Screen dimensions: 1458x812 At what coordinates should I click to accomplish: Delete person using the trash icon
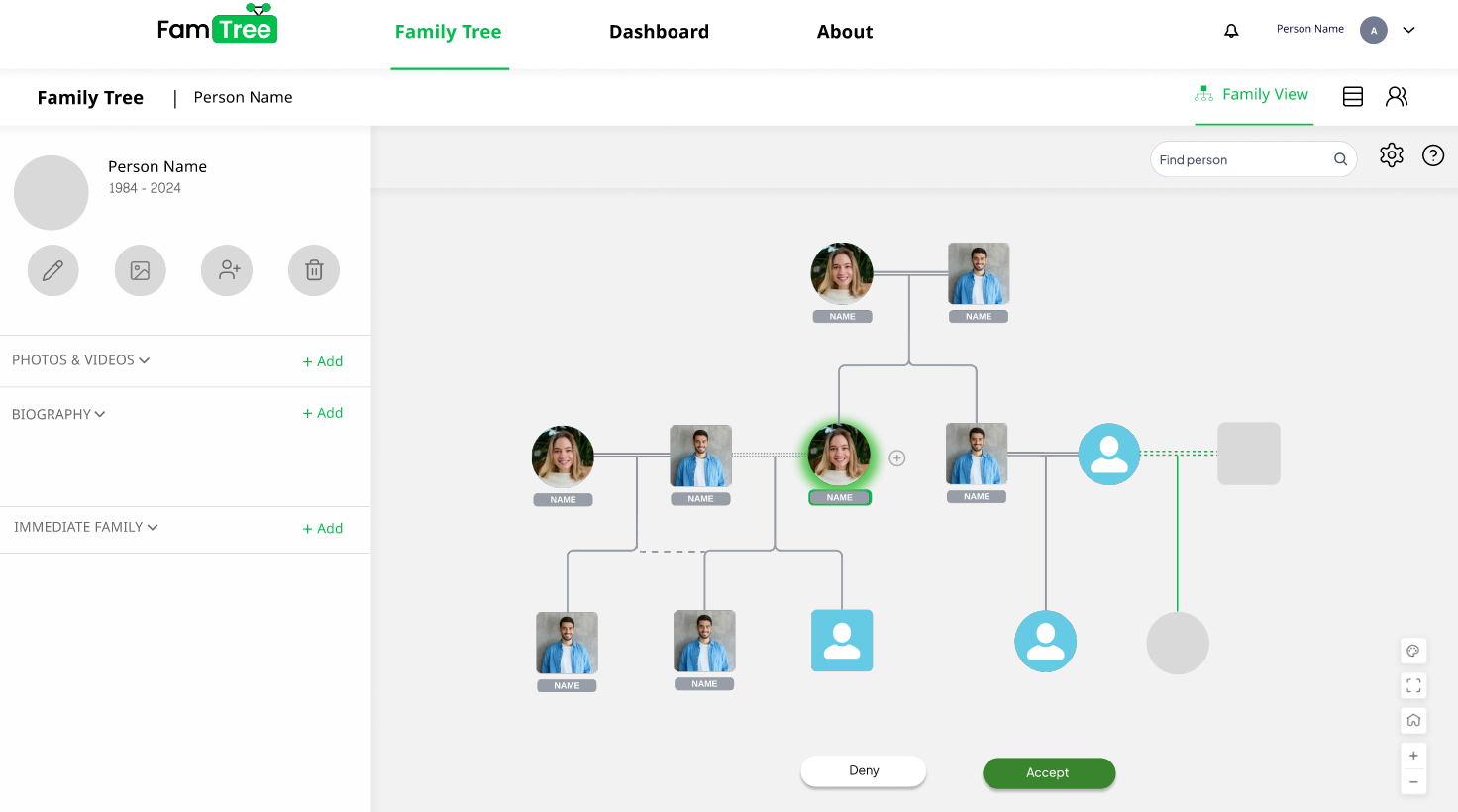pos(314,270)
